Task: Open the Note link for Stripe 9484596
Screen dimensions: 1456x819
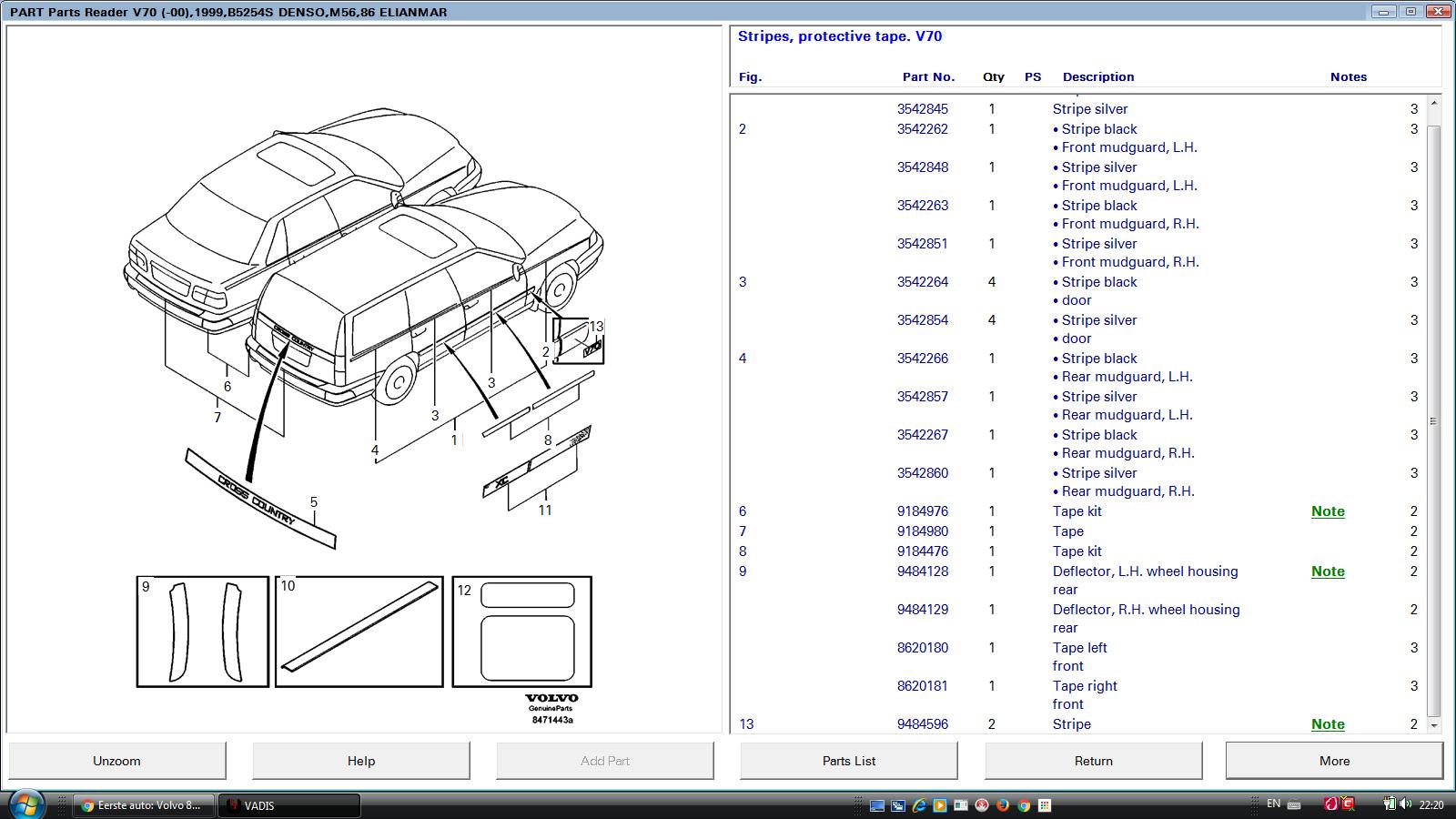Action: coord(1328,724)
